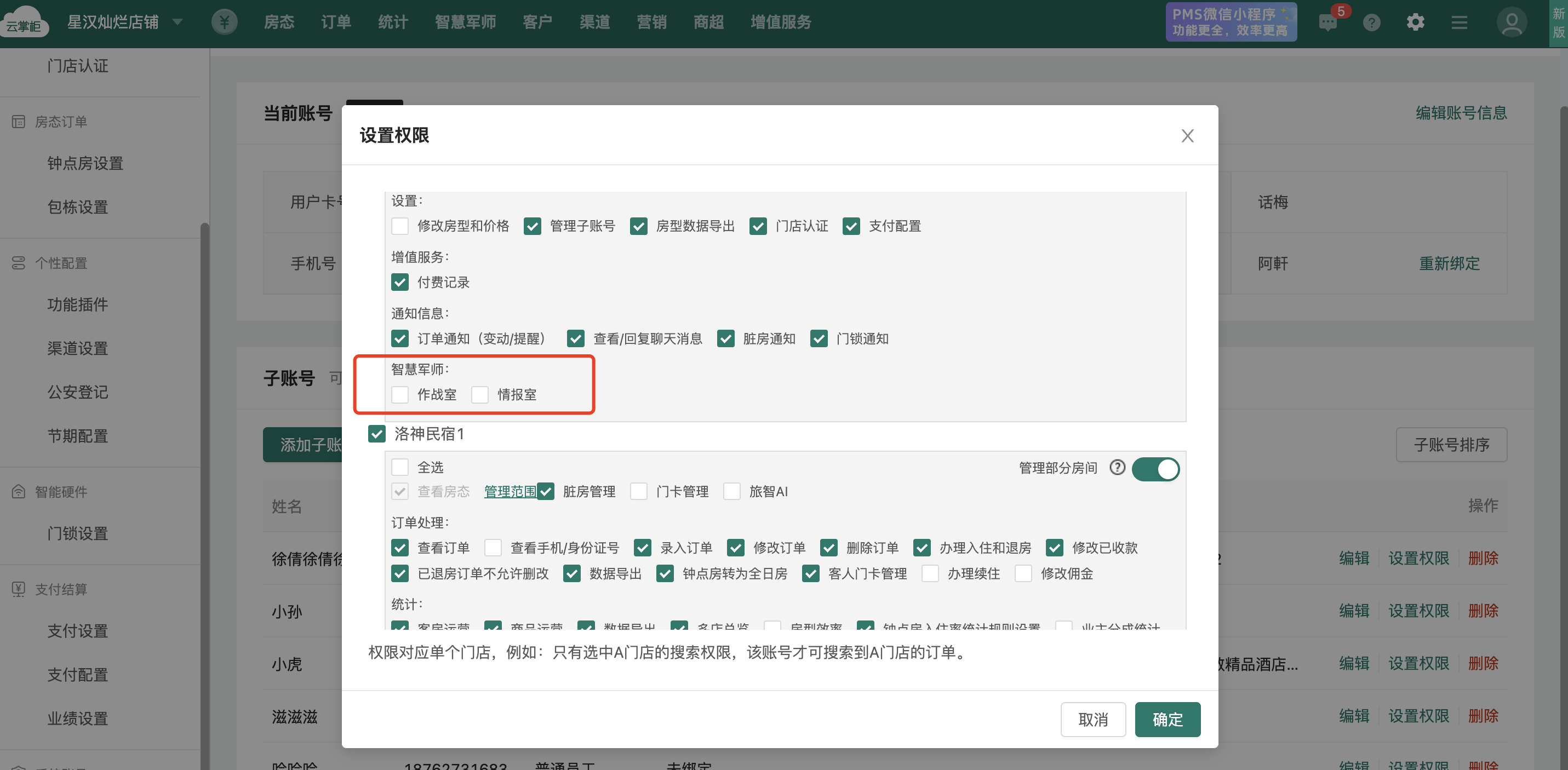This screenshot has height=770, width=1568.
Task: Open the 智慧军师 top menu
Action: (465, 22)
